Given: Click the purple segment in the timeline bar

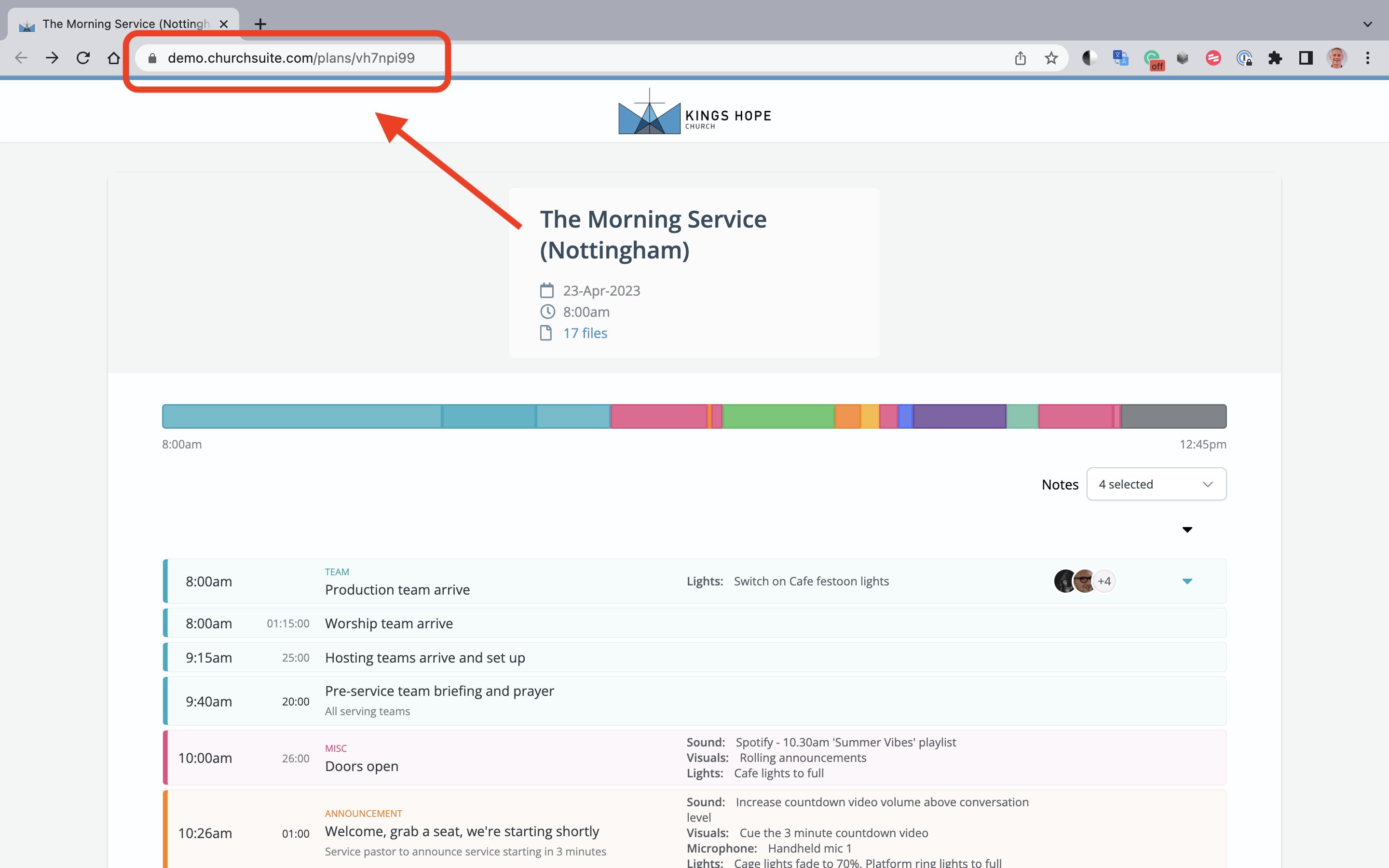Looking at the screenshot, I should pos(960,416).
